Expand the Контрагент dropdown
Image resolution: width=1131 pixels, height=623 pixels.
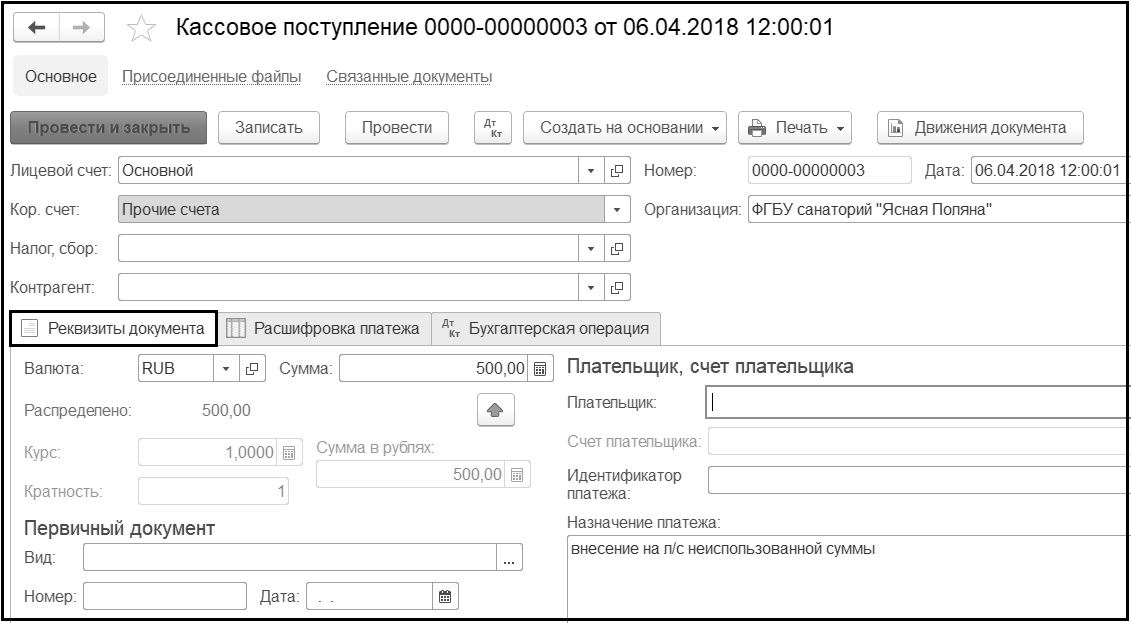click(591, 288)
